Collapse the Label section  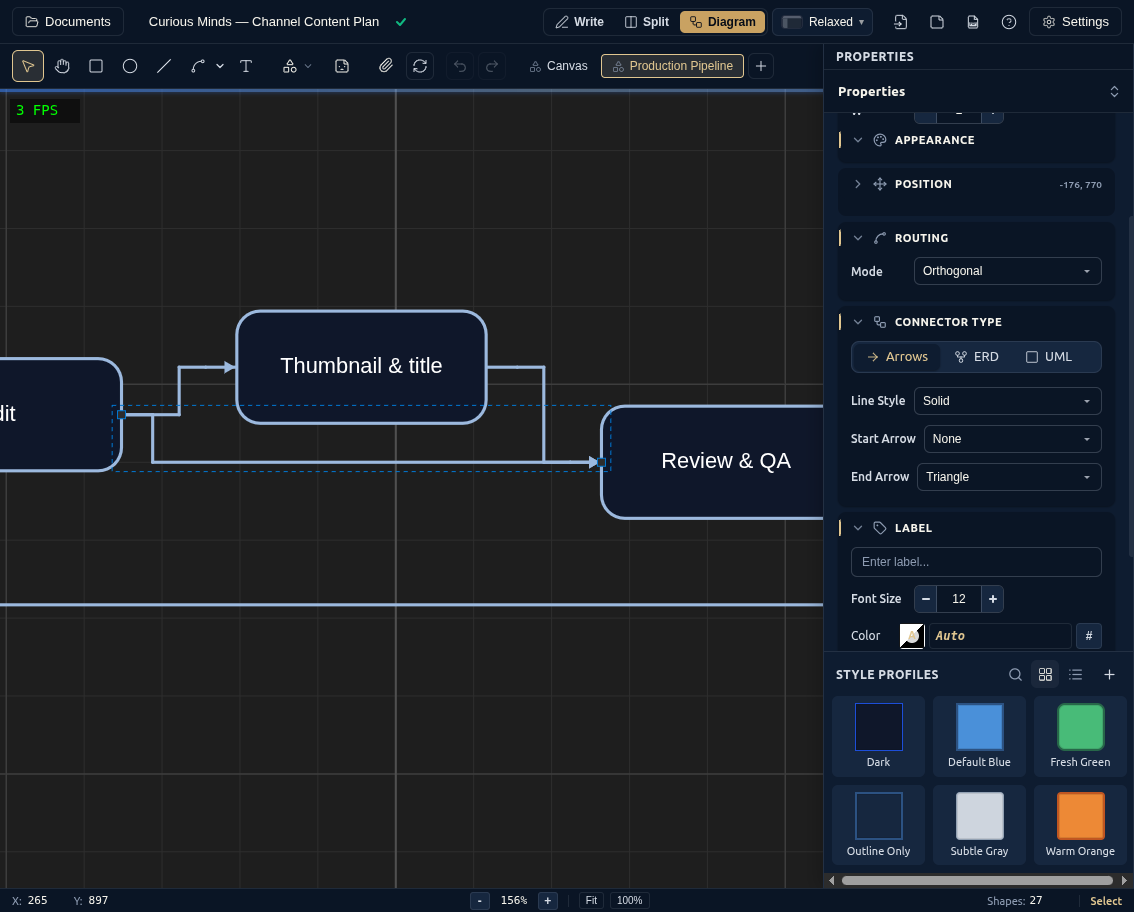click(858, 528)
